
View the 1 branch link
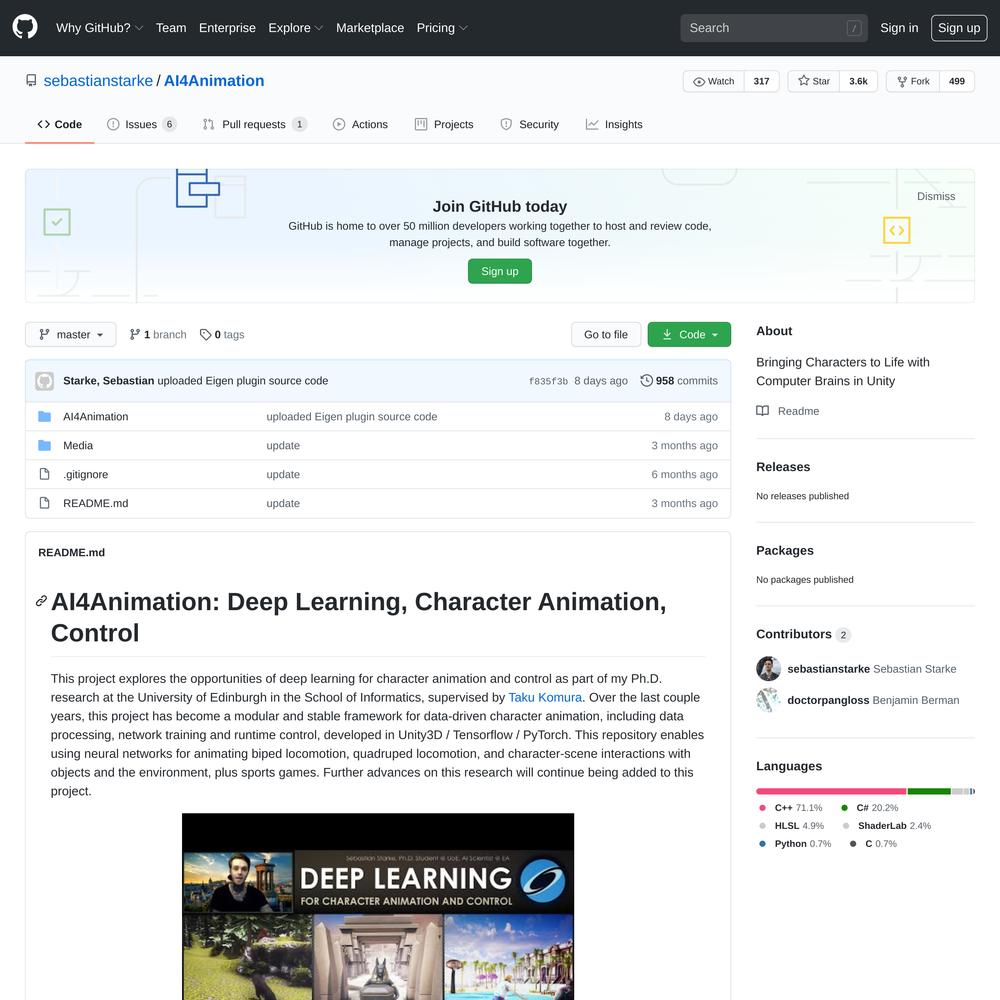(158, 334)
